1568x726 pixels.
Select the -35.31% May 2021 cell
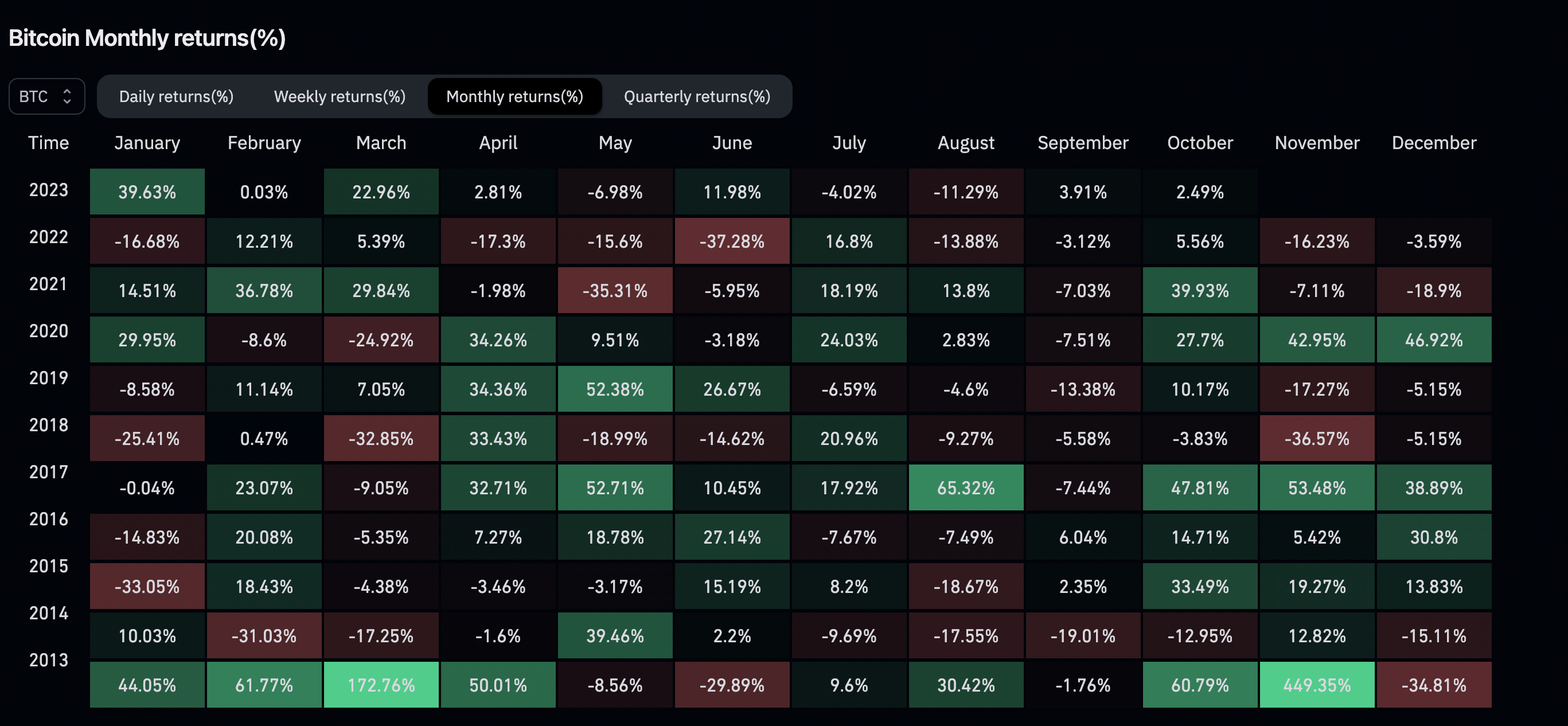(x=615, y=290)
